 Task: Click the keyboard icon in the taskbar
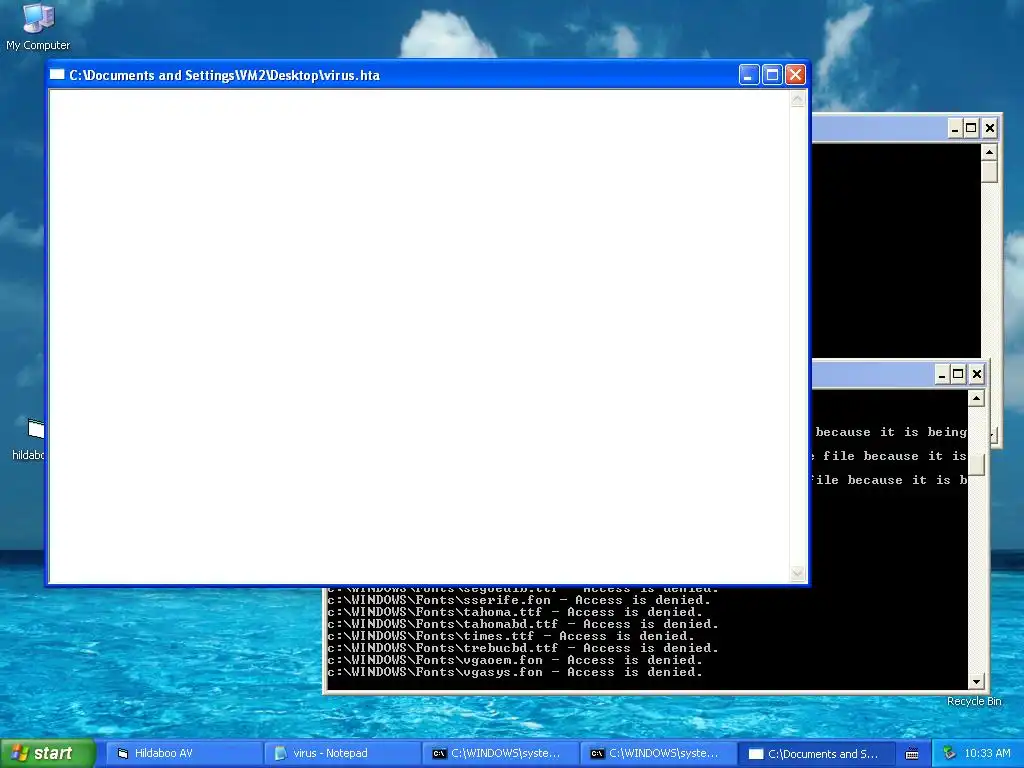click(x=912, y=754)
